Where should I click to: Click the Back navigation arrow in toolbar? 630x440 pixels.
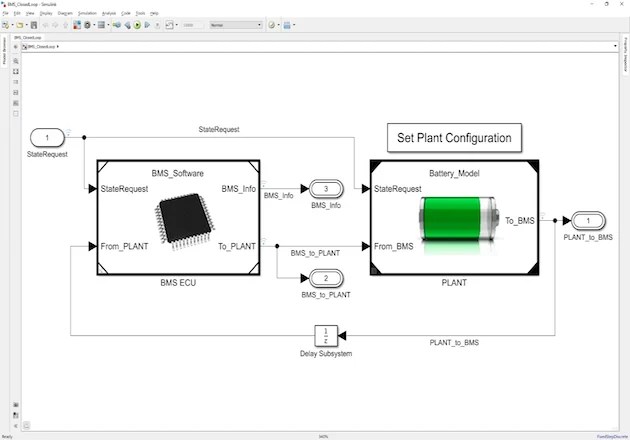click(x=45, y=25)
